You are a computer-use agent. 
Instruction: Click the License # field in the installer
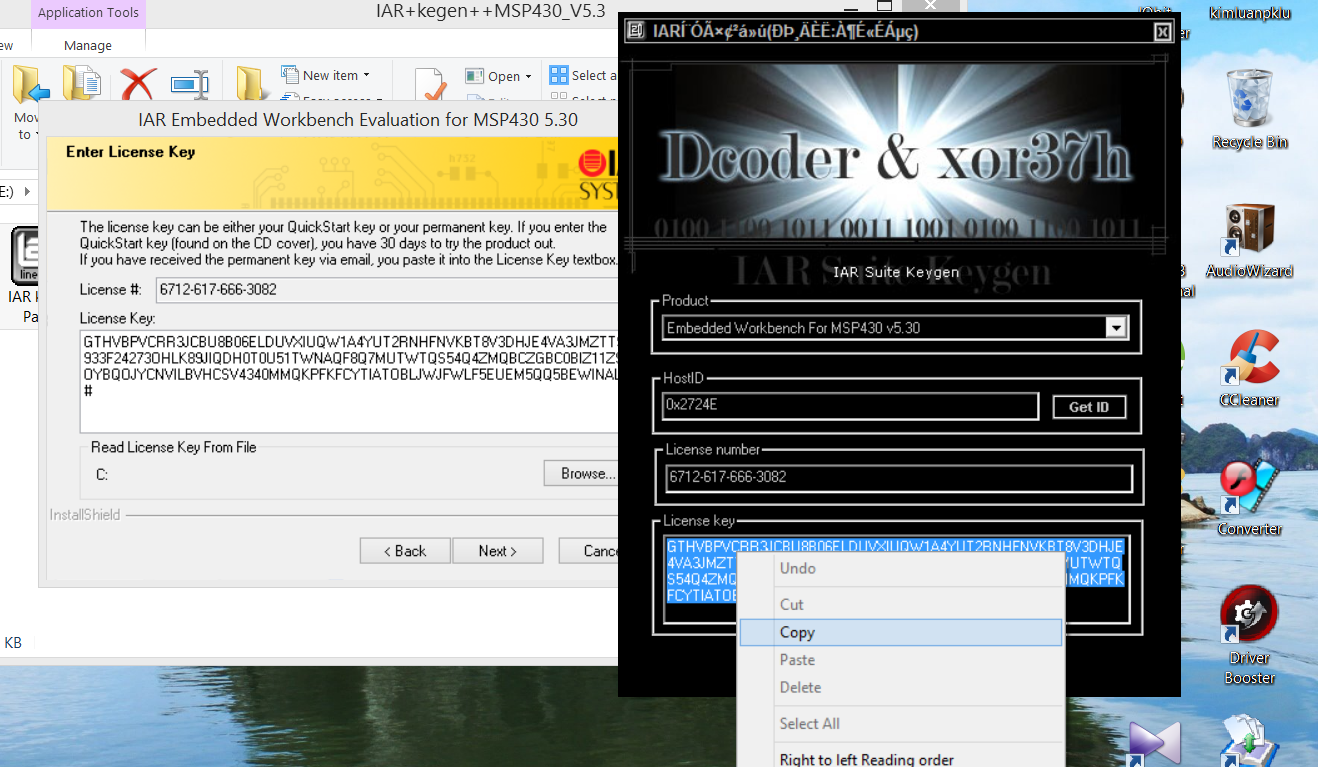388,290
